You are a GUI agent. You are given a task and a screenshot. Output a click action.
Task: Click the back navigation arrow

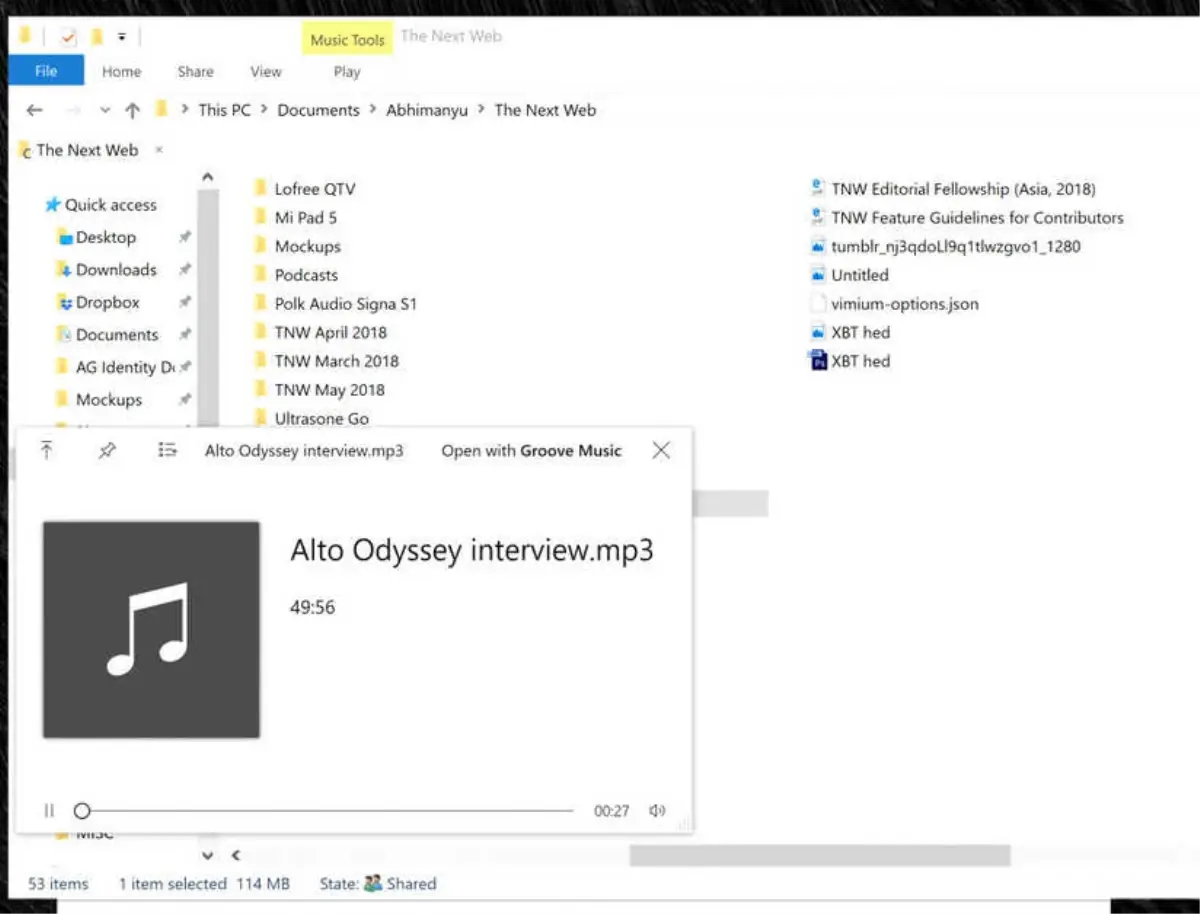pos(34,110)
